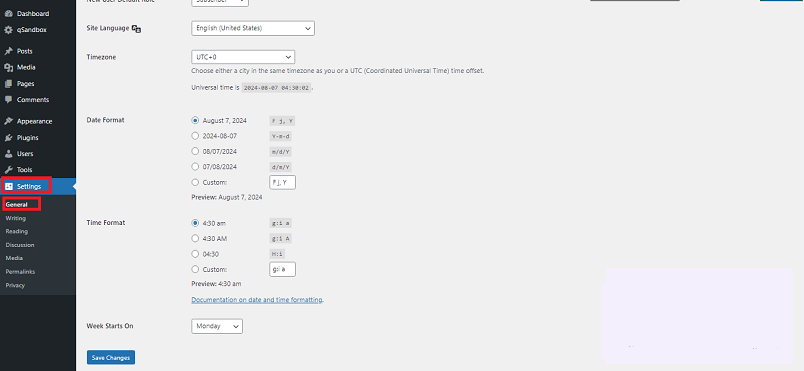Open the Timezone UTC+0 dropdown
804x371 pixels.
pyautogui.click(x=243, y=57)
